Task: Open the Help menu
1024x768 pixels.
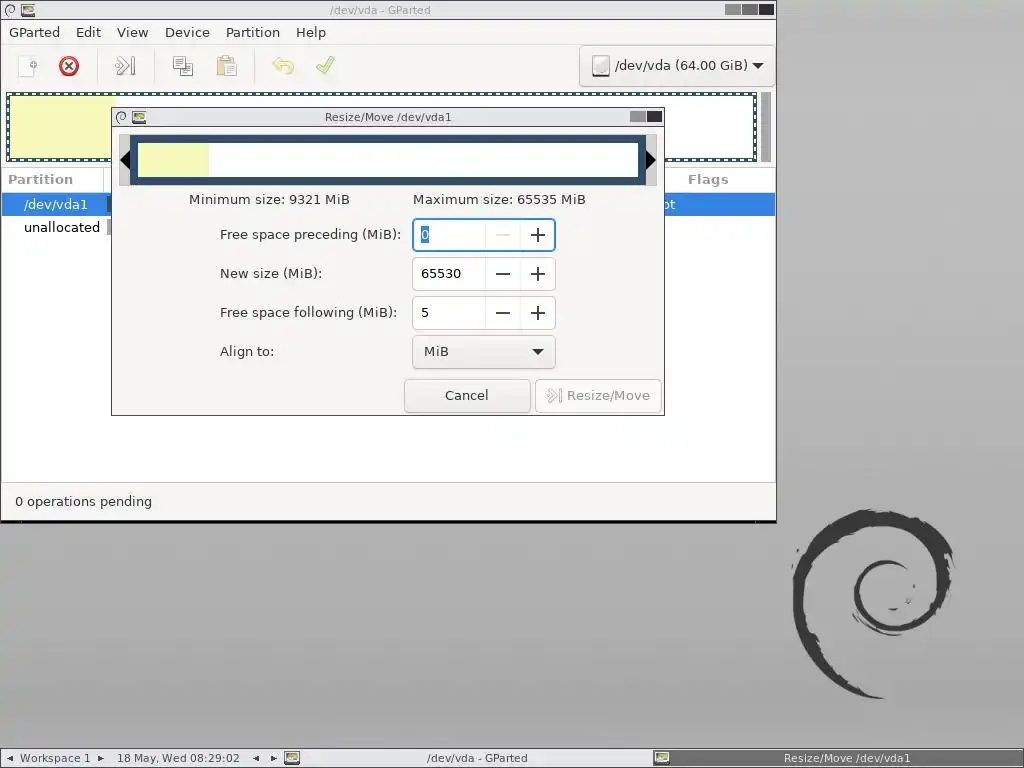Action: 311,32
